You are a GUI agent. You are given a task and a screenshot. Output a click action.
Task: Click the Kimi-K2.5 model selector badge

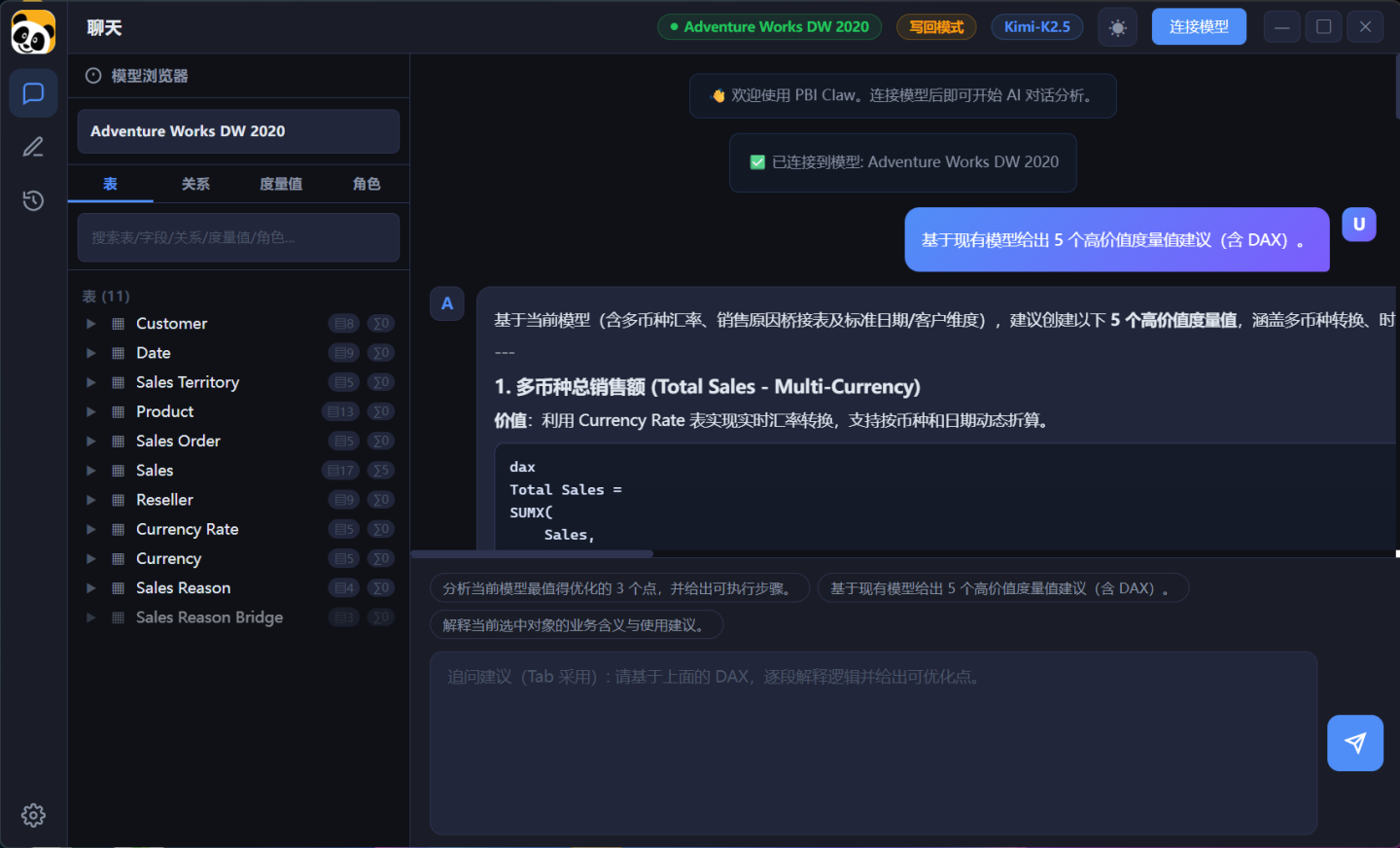[x=1036, y=27]
